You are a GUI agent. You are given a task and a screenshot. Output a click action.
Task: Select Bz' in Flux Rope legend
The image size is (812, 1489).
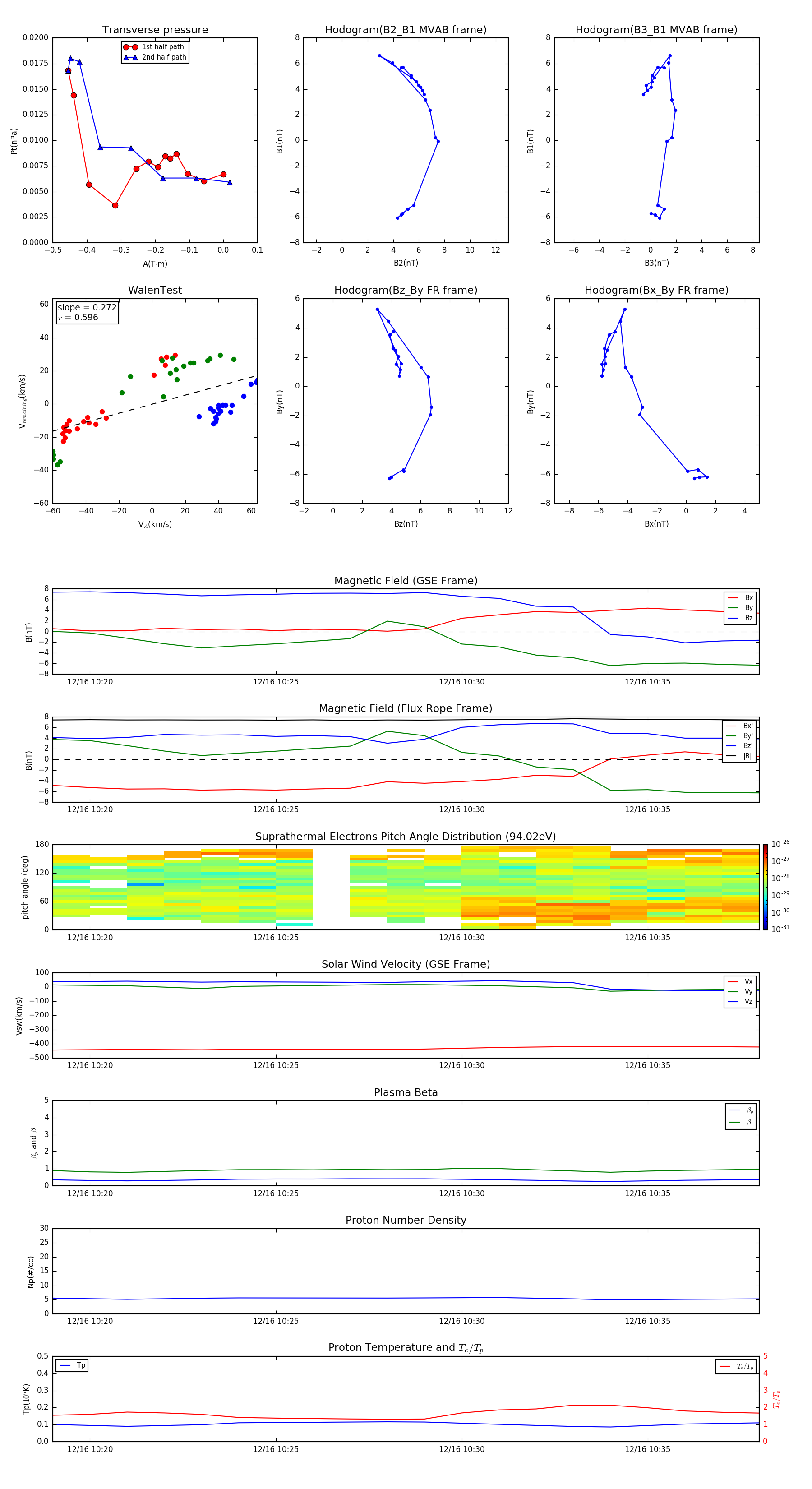click(x=739, y=746)
